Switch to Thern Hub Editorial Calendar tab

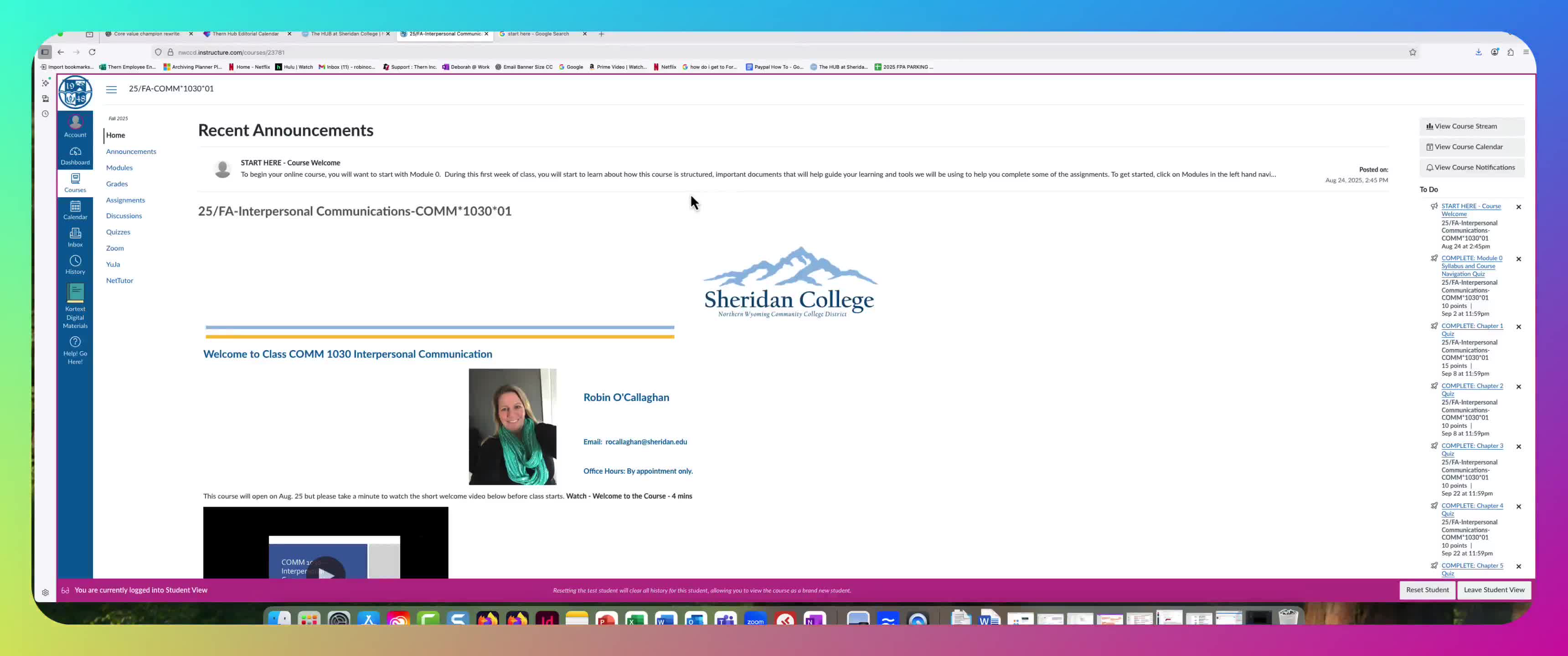click(245, 34)
